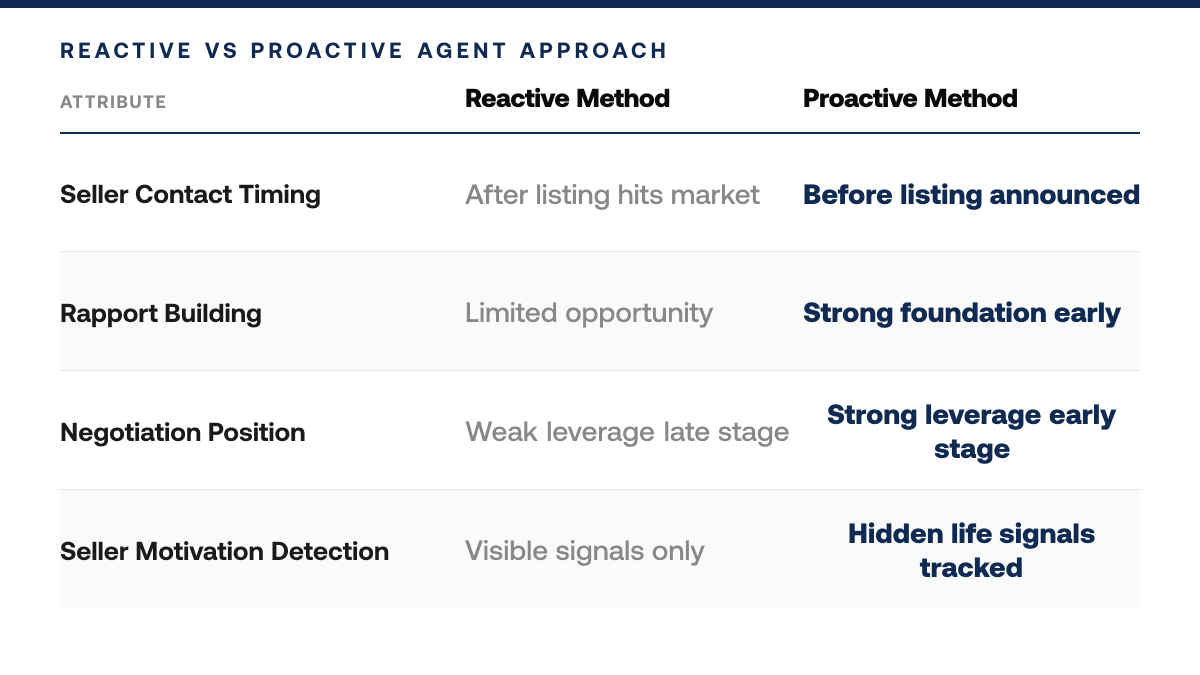Click the 'Limited opportunity' cell
The image size is (1200, 675).
point(589,313)
